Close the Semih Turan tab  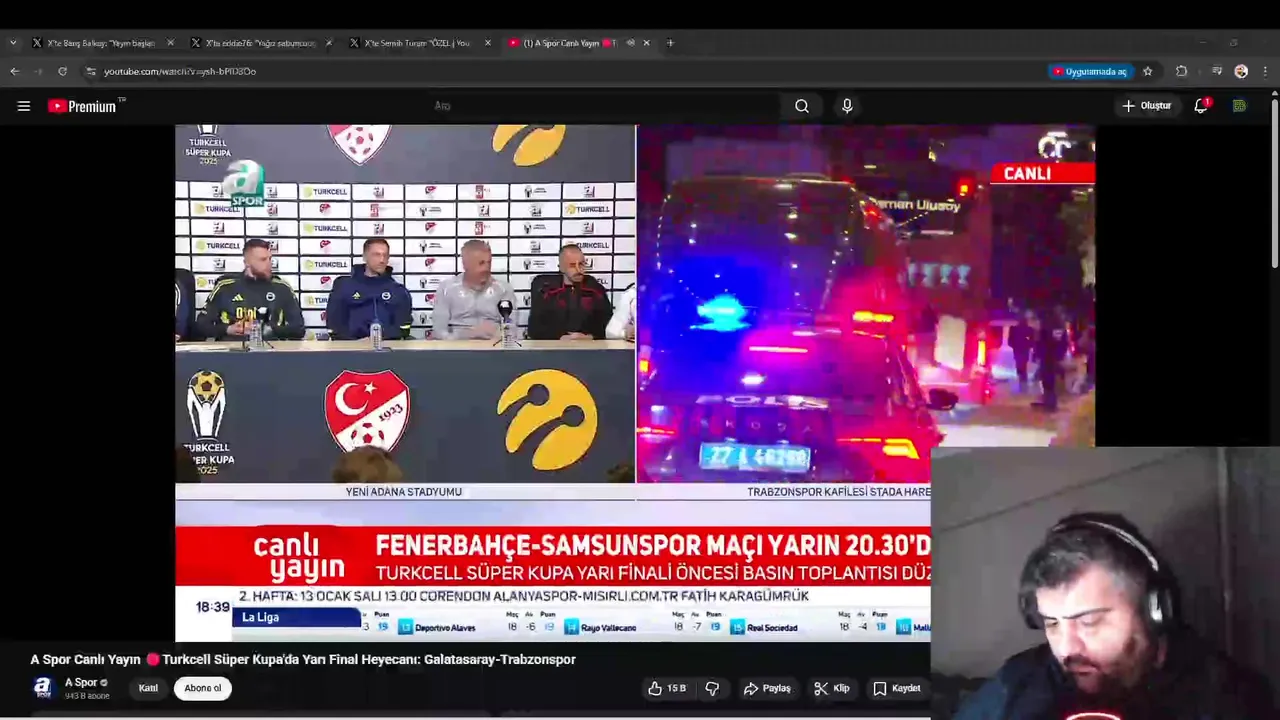488,43
